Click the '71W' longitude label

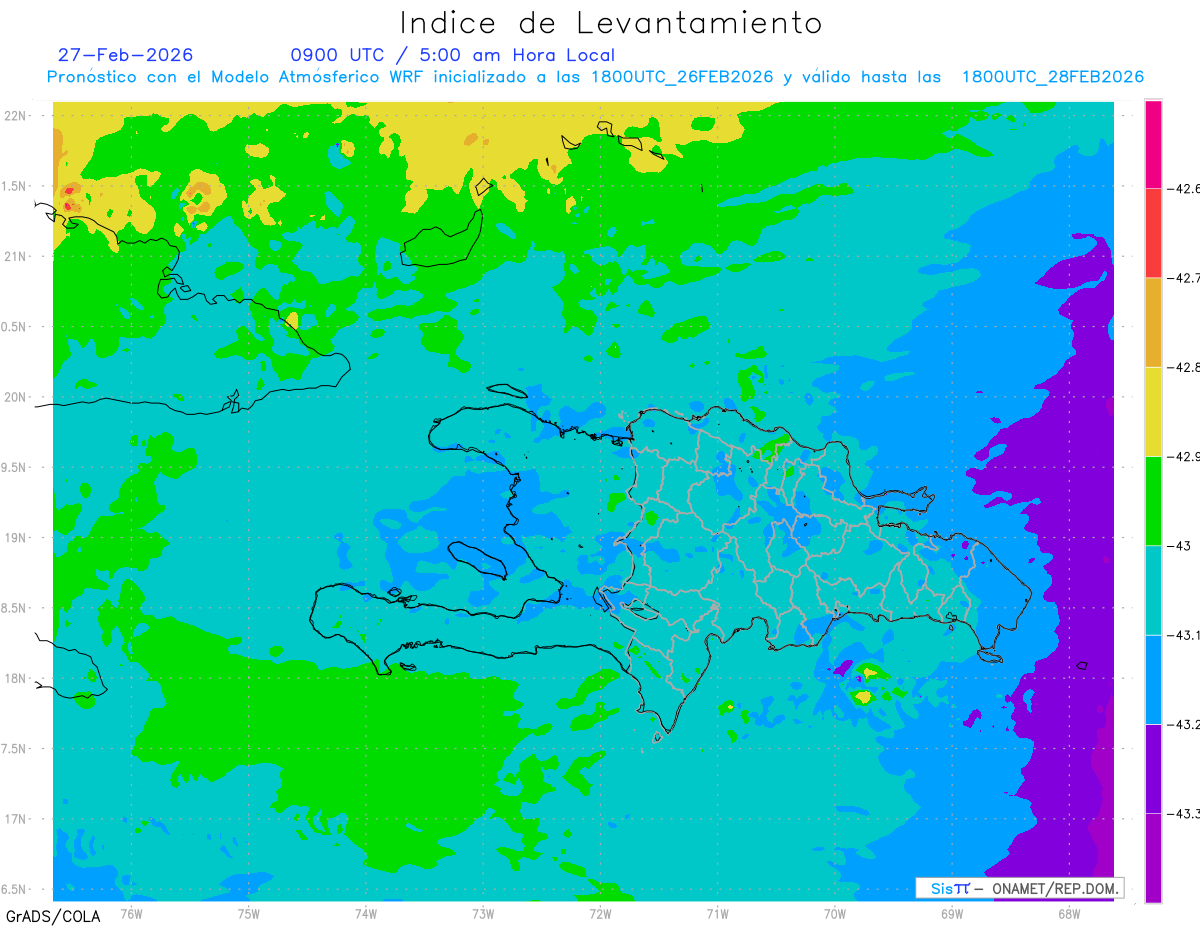717,913
